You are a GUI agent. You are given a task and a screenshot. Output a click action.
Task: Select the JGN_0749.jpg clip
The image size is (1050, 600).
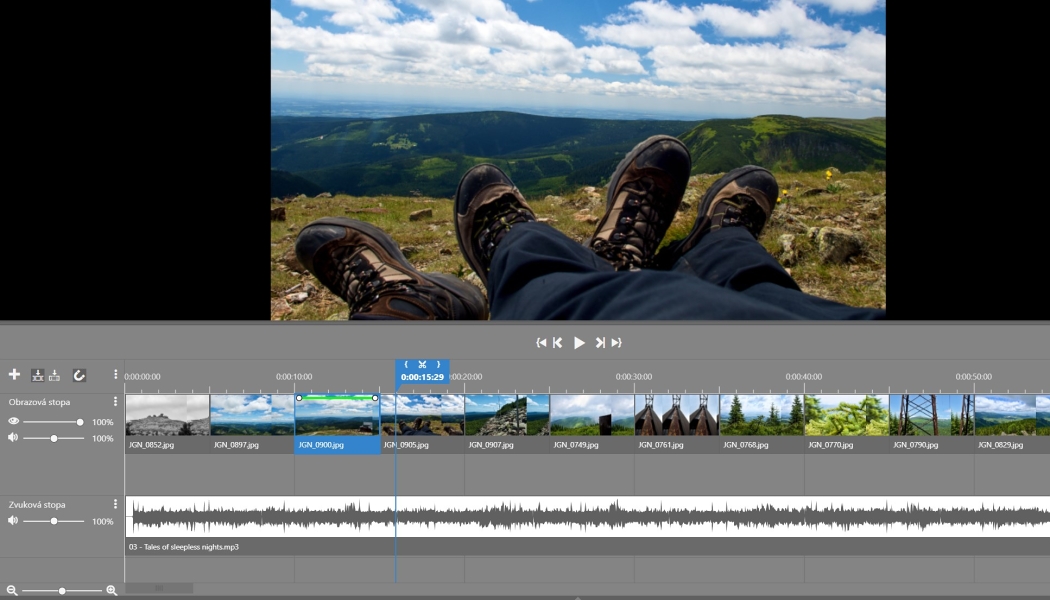coord(592,423)
